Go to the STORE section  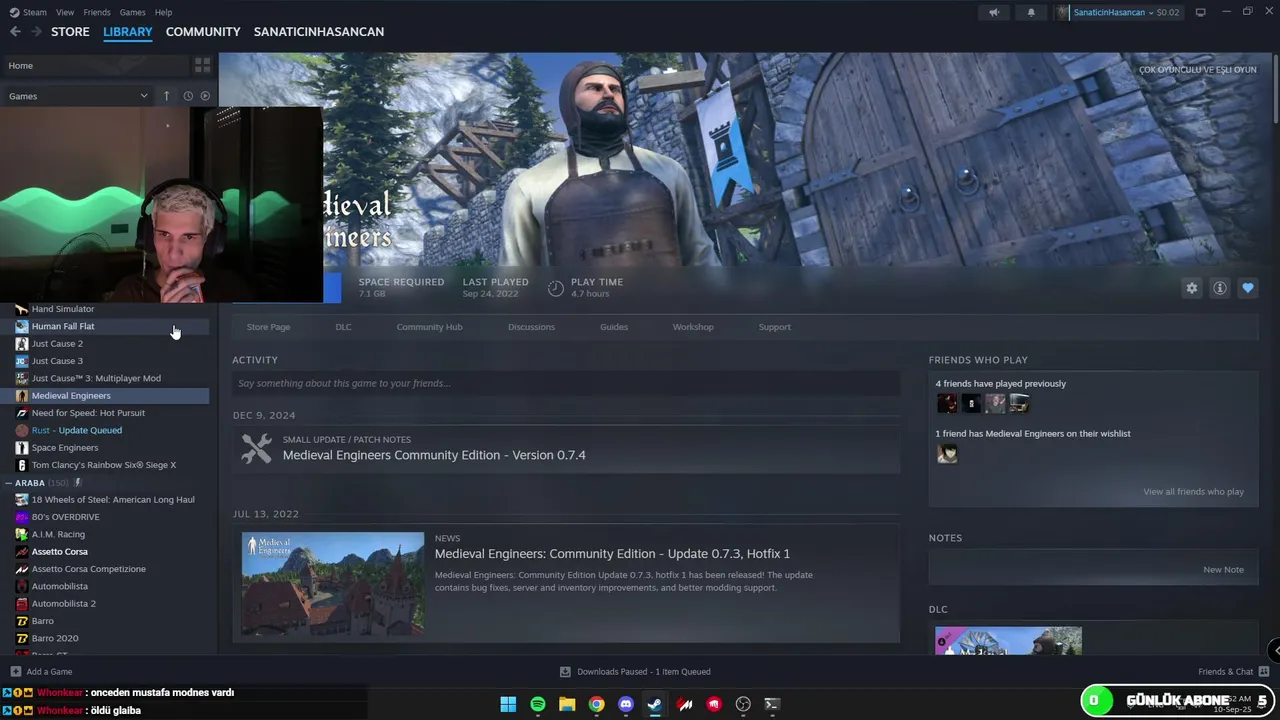pyautogui.click(x=70, y=32)
